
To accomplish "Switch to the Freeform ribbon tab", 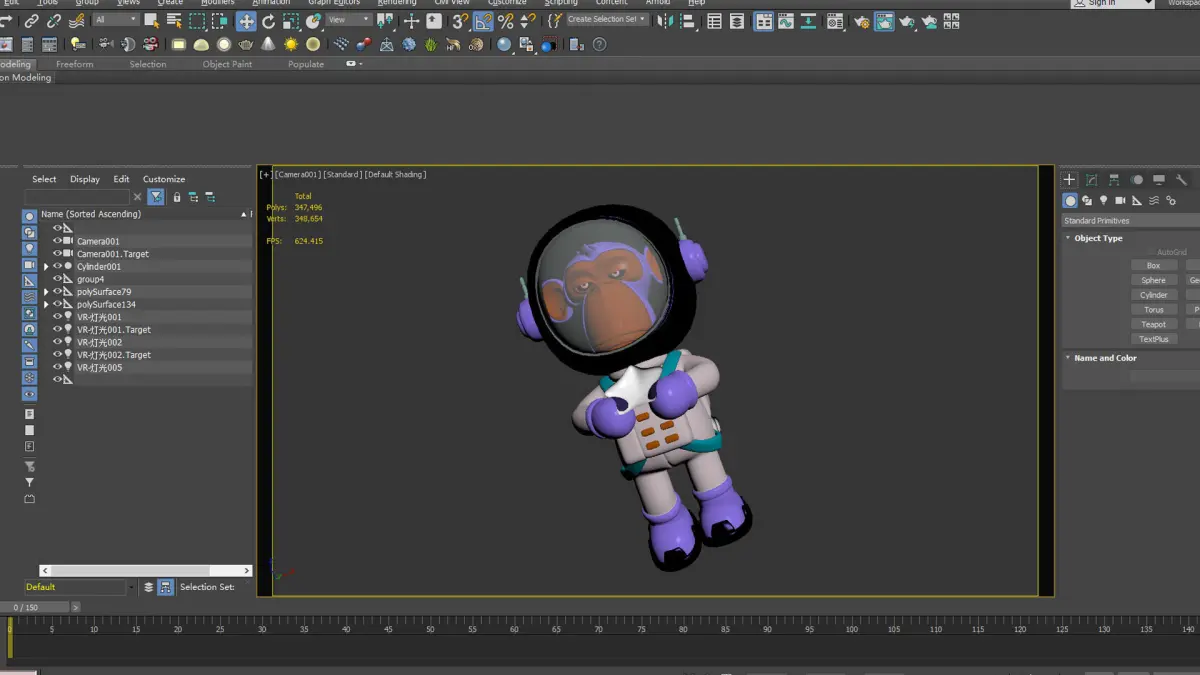I will [x=74, y=64].
